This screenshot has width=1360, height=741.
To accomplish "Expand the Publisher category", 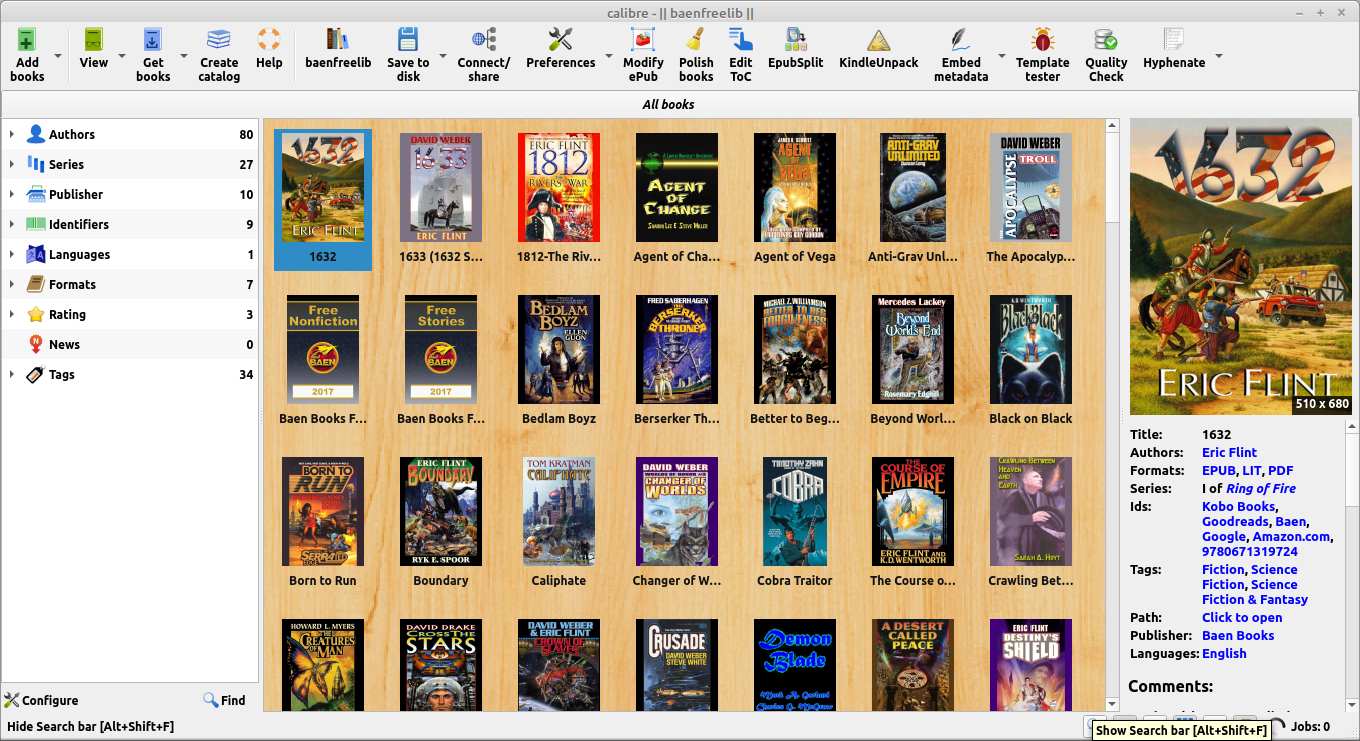I will click(x=12, y=194).
